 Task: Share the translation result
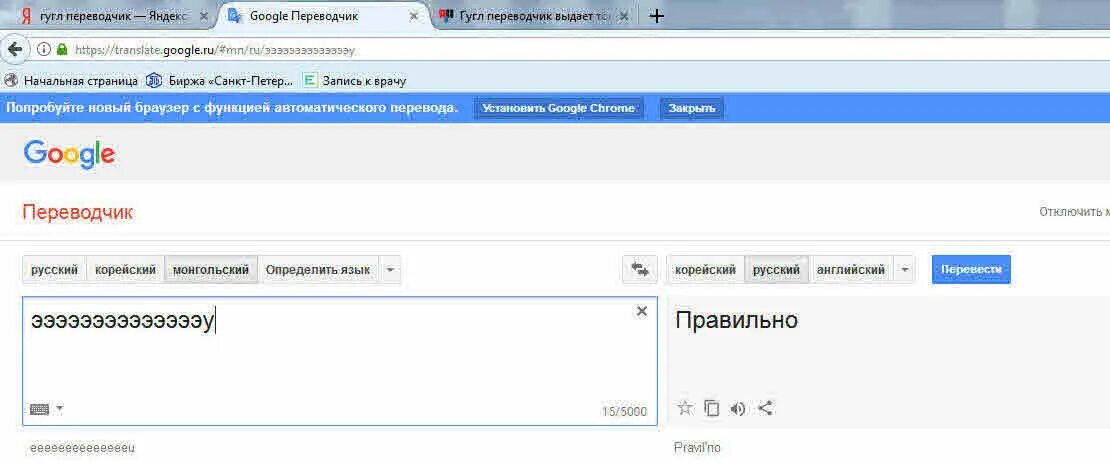(765, 408)
